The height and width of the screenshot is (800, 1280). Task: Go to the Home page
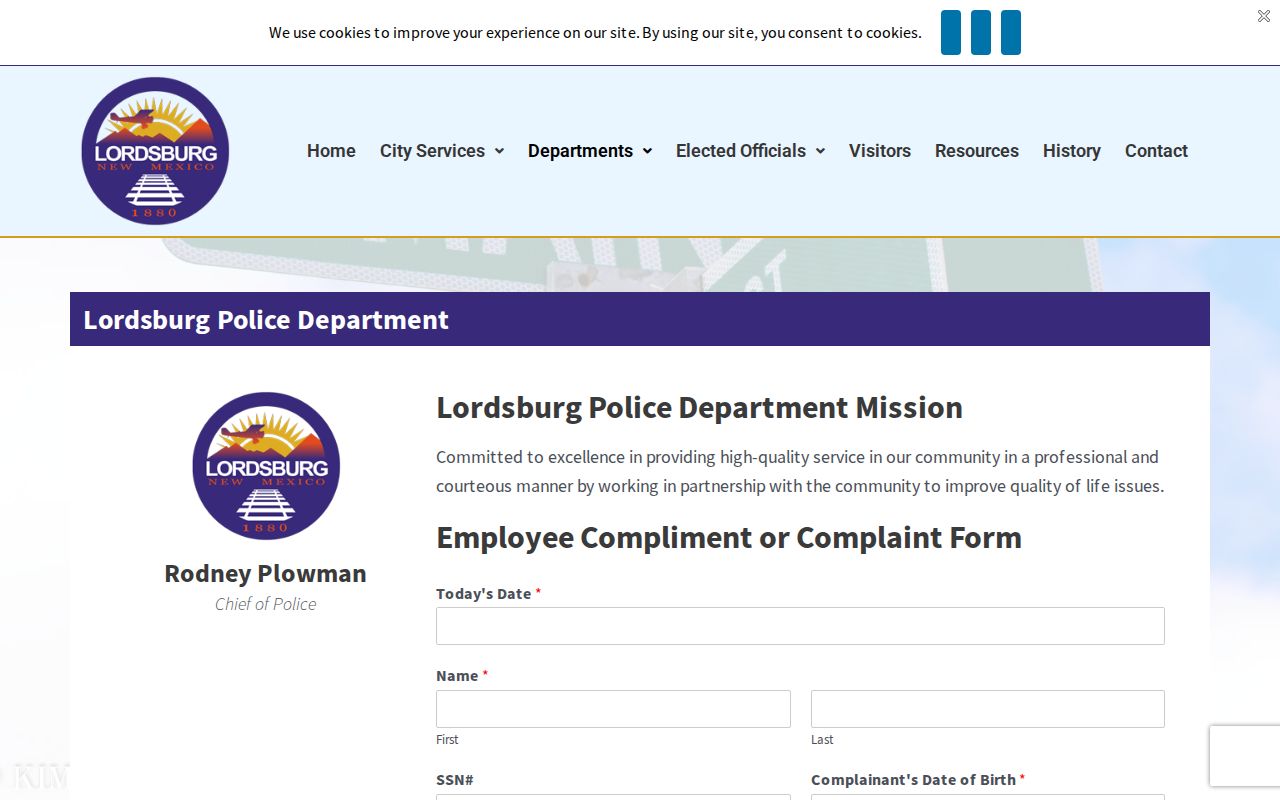[331, 151]
